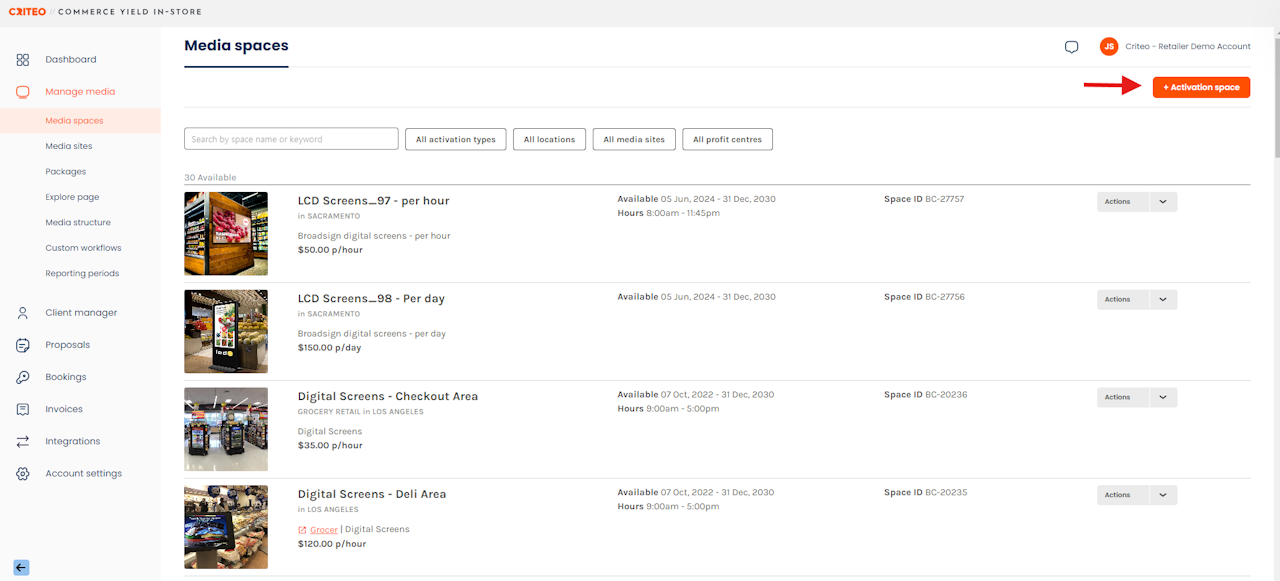
Task: Collapse sidebar with the back arrow button
Action: [x=21, y=568]
